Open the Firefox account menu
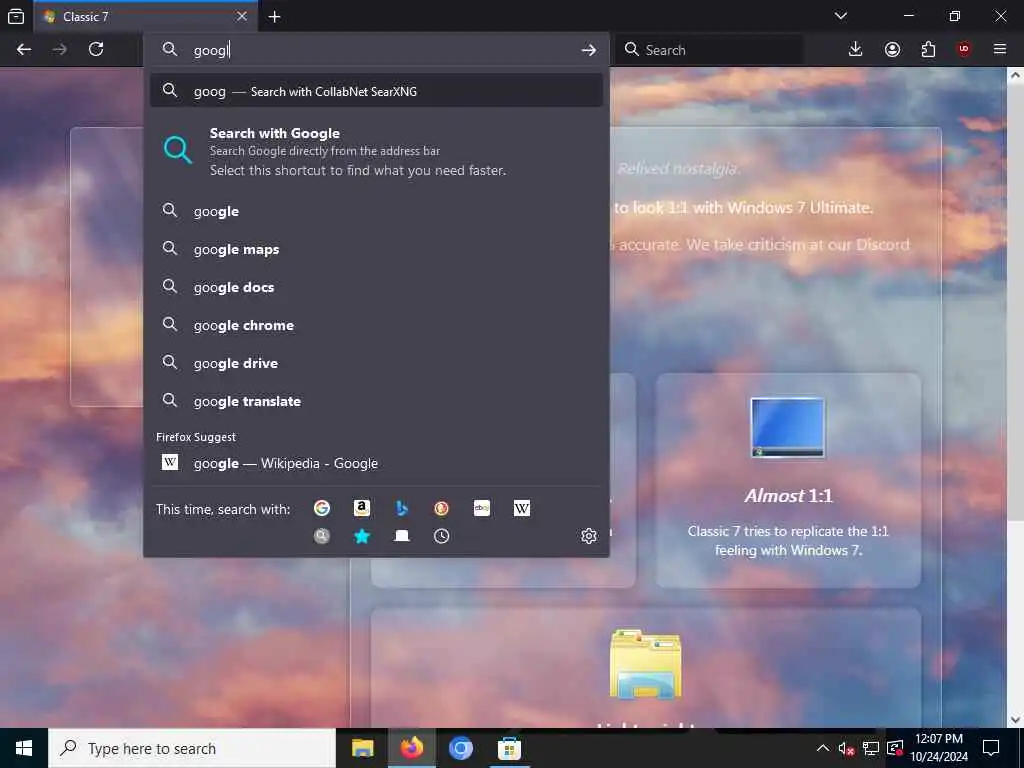Screen dimensions: 1024x768 pos(892,49)
